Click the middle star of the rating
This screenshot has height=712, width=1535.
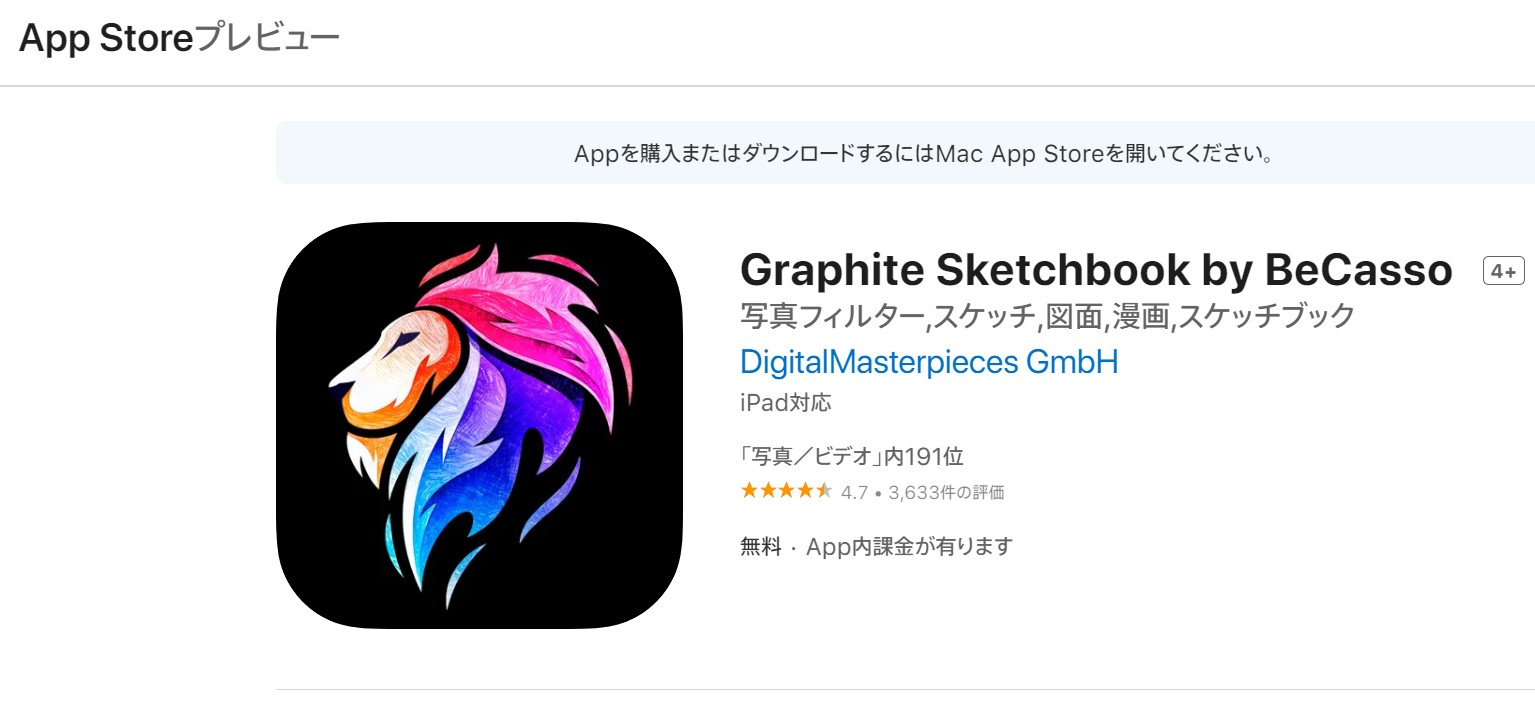click(x=786, y=491)
